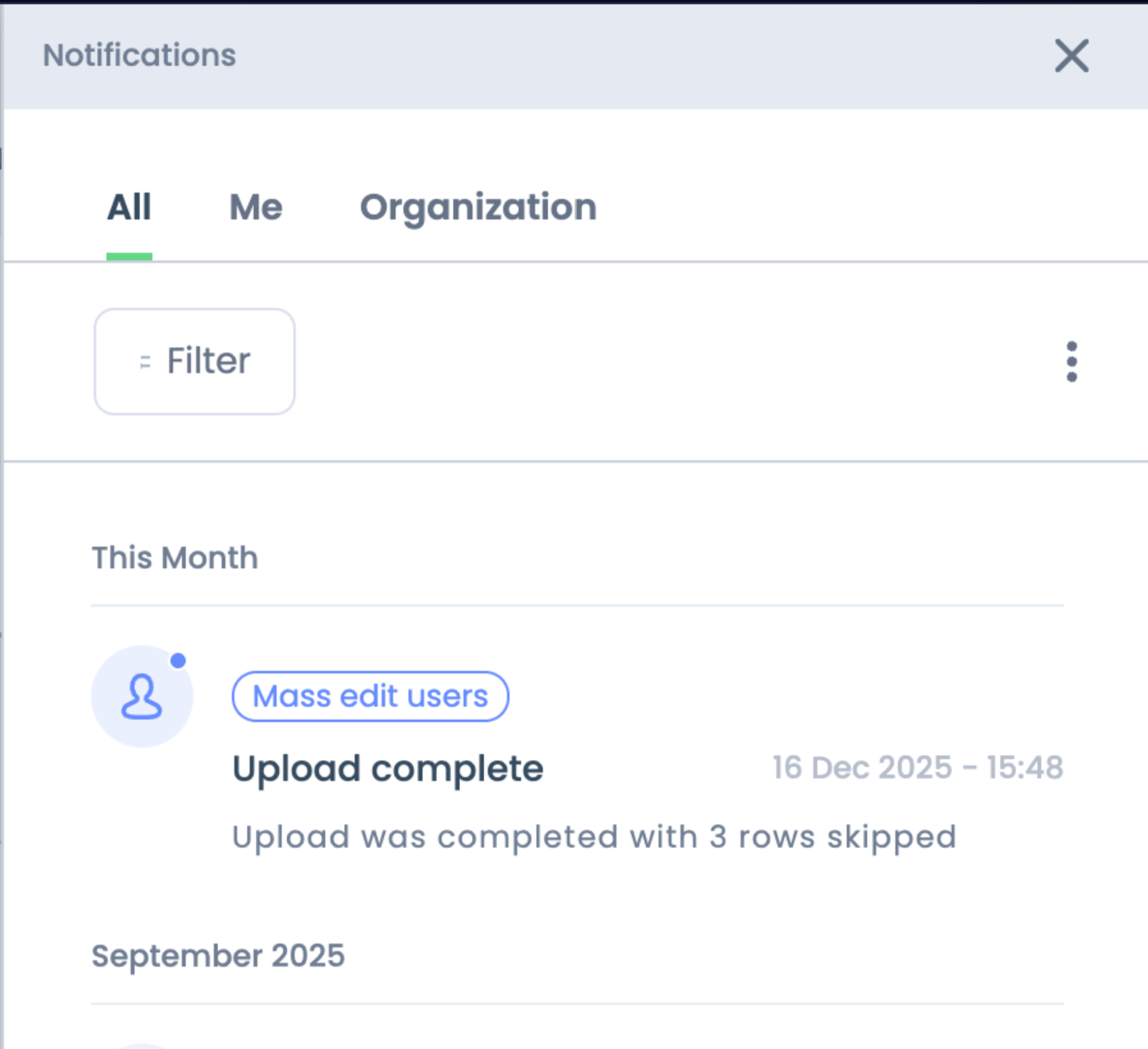Collapse the This Month section header

pyautogui.click(x=174, y=557)
